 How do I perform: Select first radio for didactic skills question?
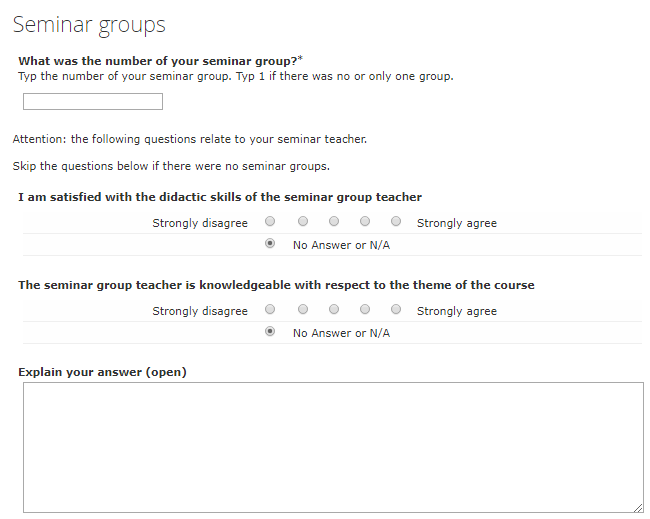coord(270,221)
